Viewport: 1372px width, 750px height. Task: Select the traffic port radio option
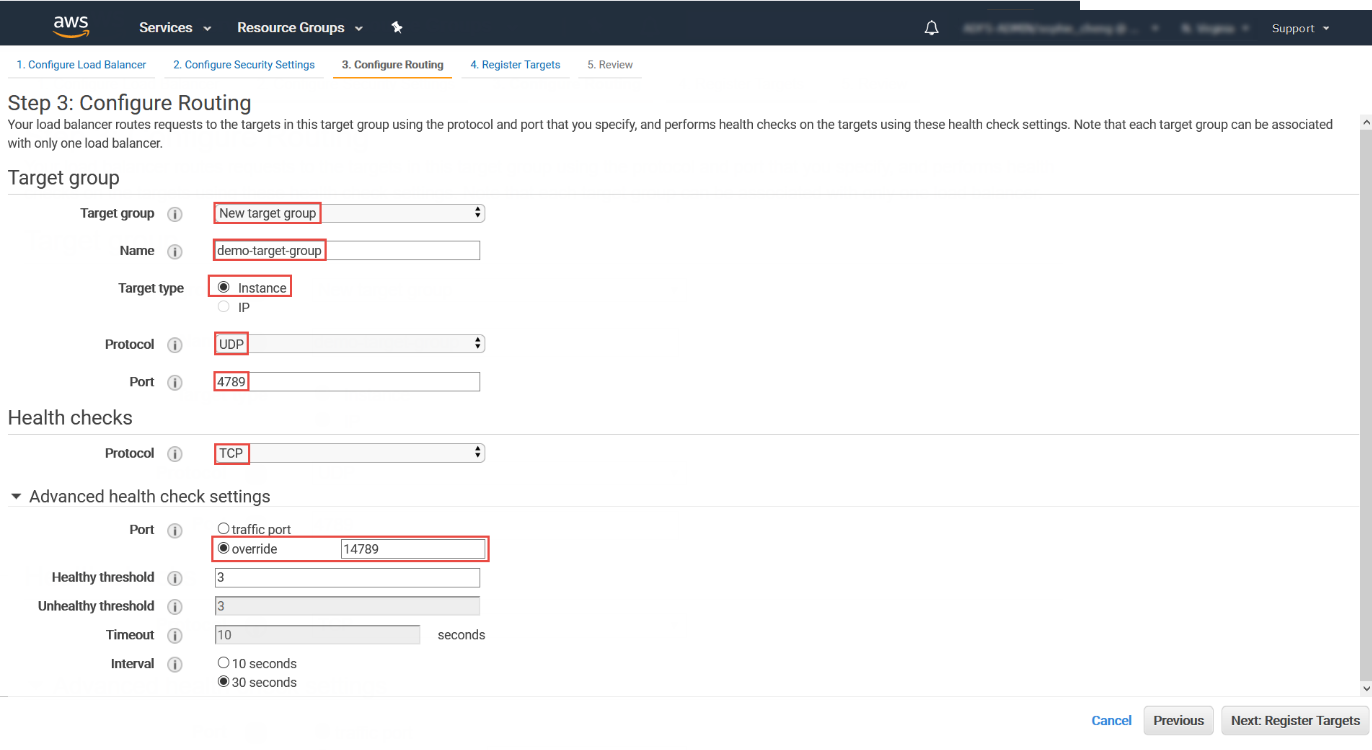(224, 529)
